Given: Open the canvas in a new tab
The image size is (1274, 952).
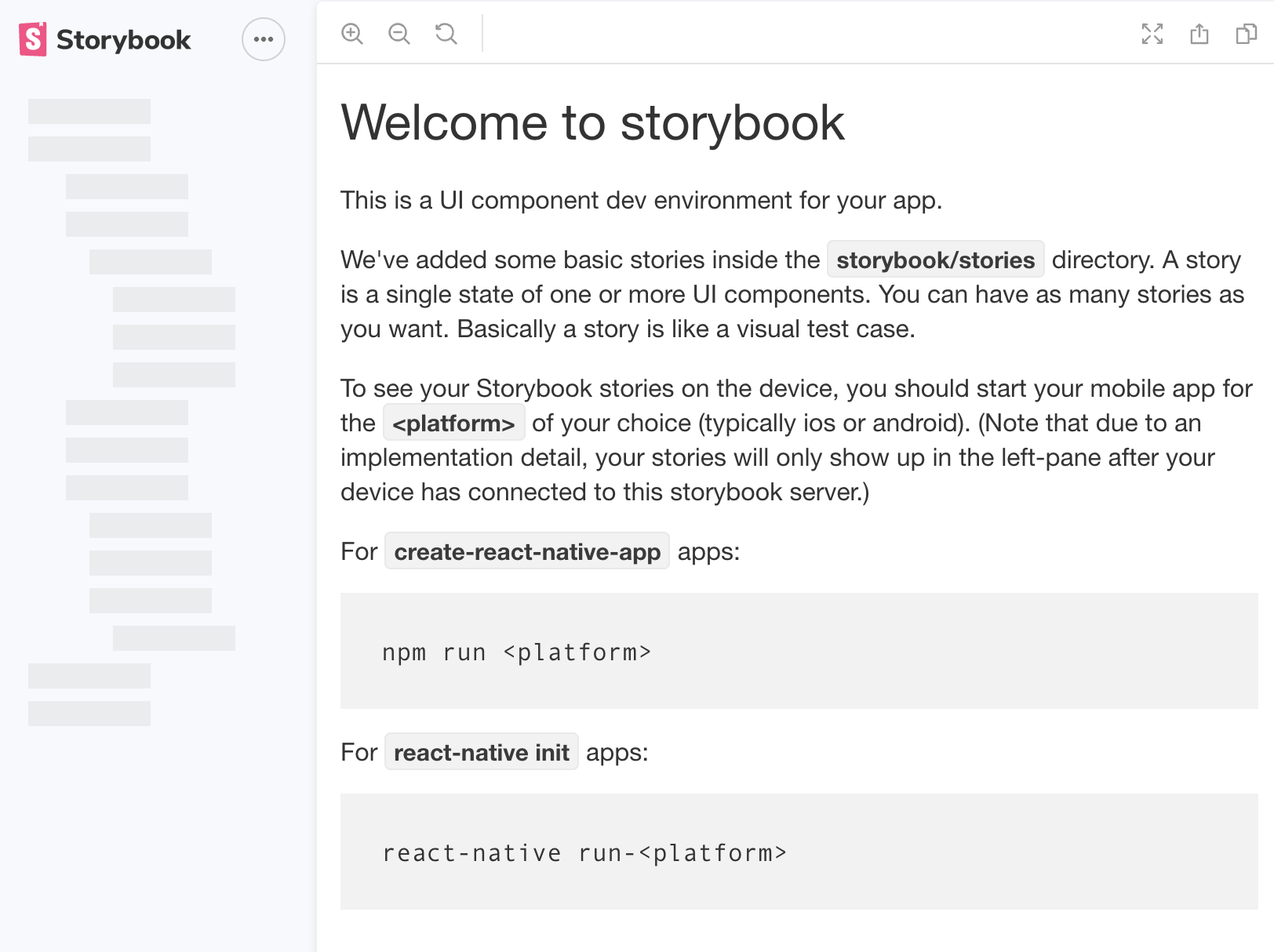Looking at the screenshot, I should point(1199,34).
